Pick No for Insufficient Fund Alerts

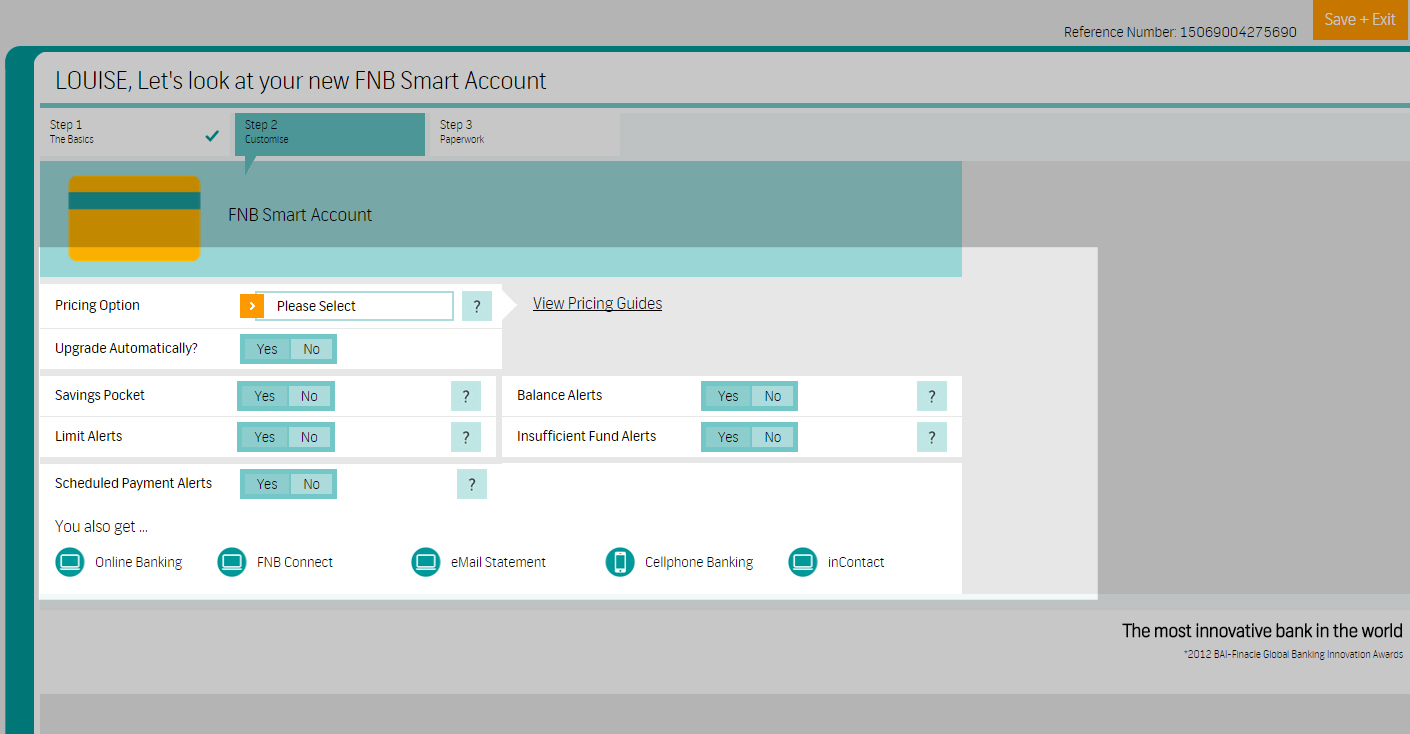click(773, 437)
